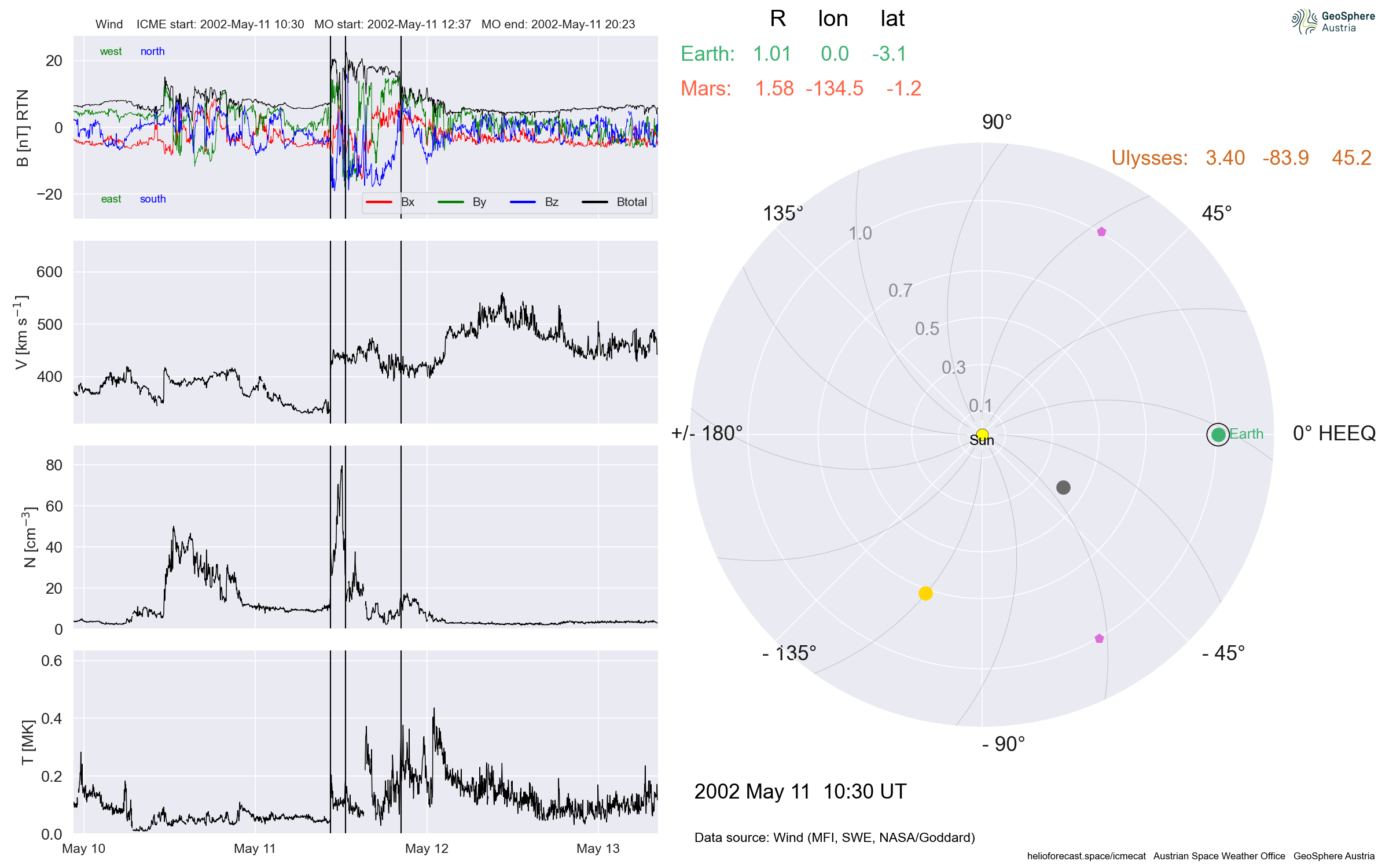Viewport: 1389px width, 868px height.
Task: Click the '0.3' radial distance label
Action: click(x=954, y=367)
